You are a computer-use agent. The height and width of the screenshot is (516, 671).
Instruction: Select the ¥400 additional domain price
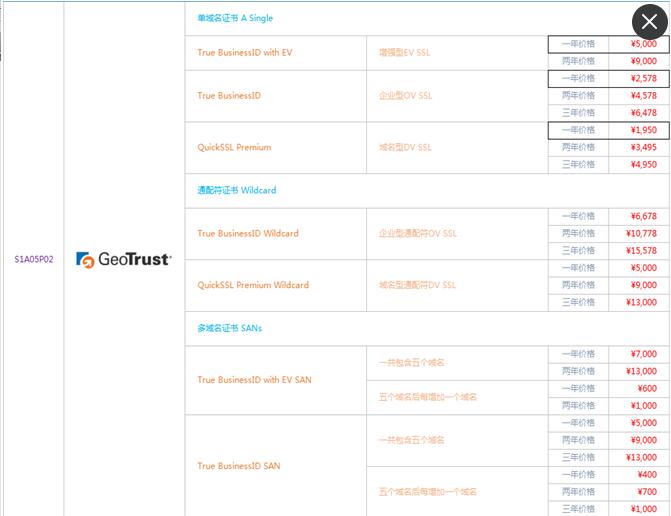point(647,474)
